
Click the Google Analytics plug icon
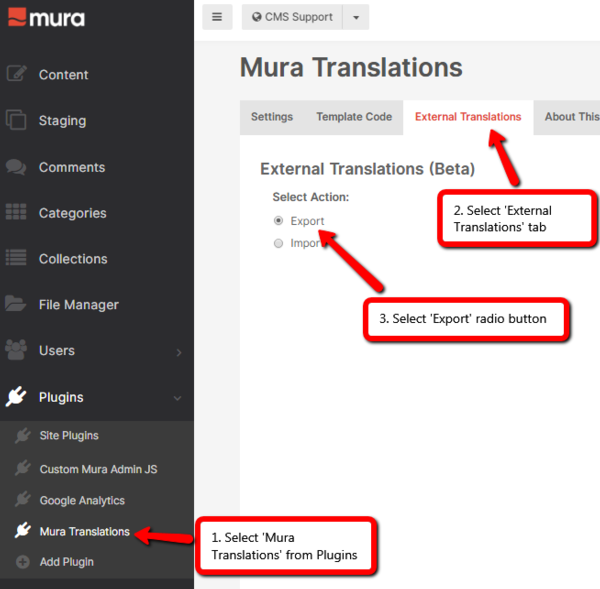[23, 499]
